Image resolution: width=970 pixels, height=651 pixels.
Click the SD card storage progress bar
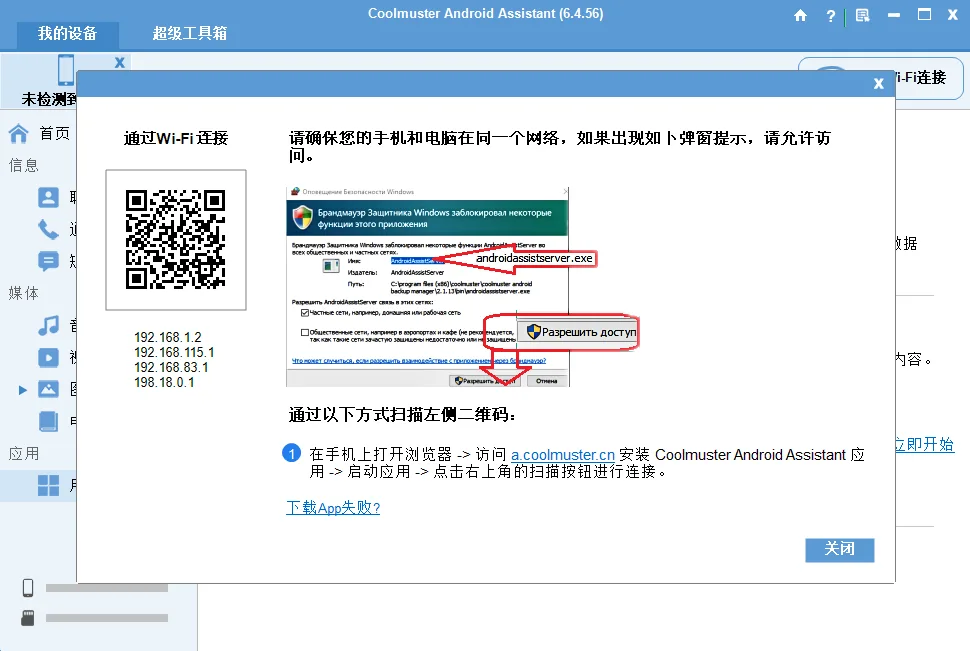click(x=106, y=618)
